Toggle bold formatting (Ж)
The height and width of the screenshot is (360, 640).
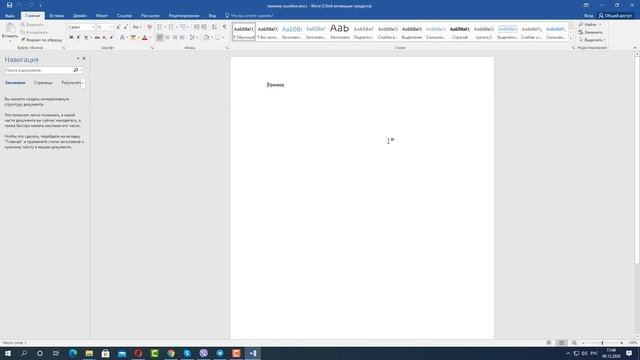click(71, 38)
